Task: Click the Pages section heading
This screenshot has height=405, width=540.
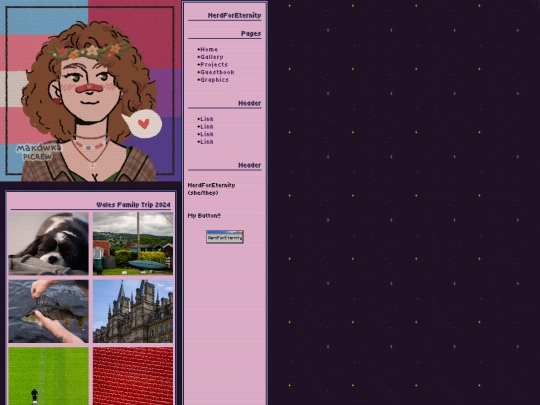Action: click(251, 33)
